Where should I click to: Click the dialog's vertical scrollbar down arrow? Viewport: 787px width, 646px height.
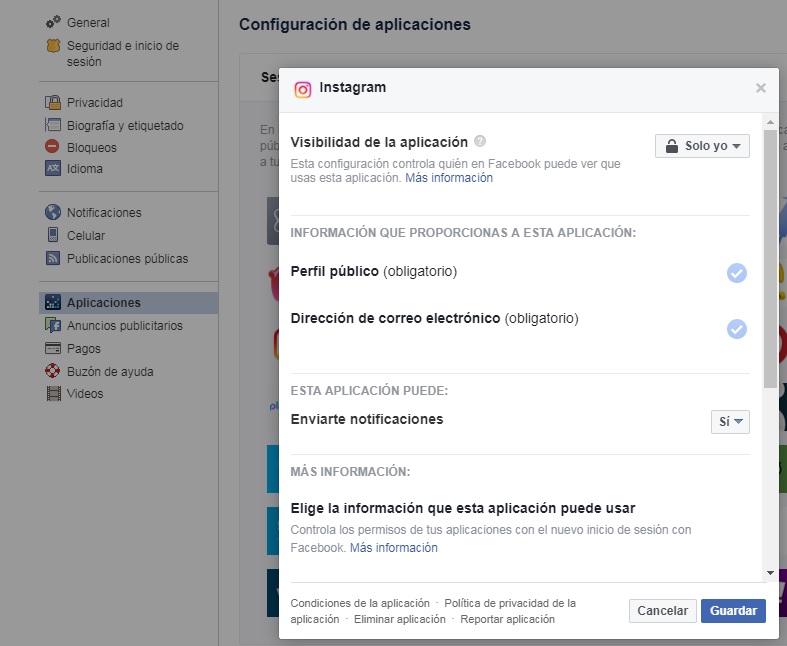[770, 573]
